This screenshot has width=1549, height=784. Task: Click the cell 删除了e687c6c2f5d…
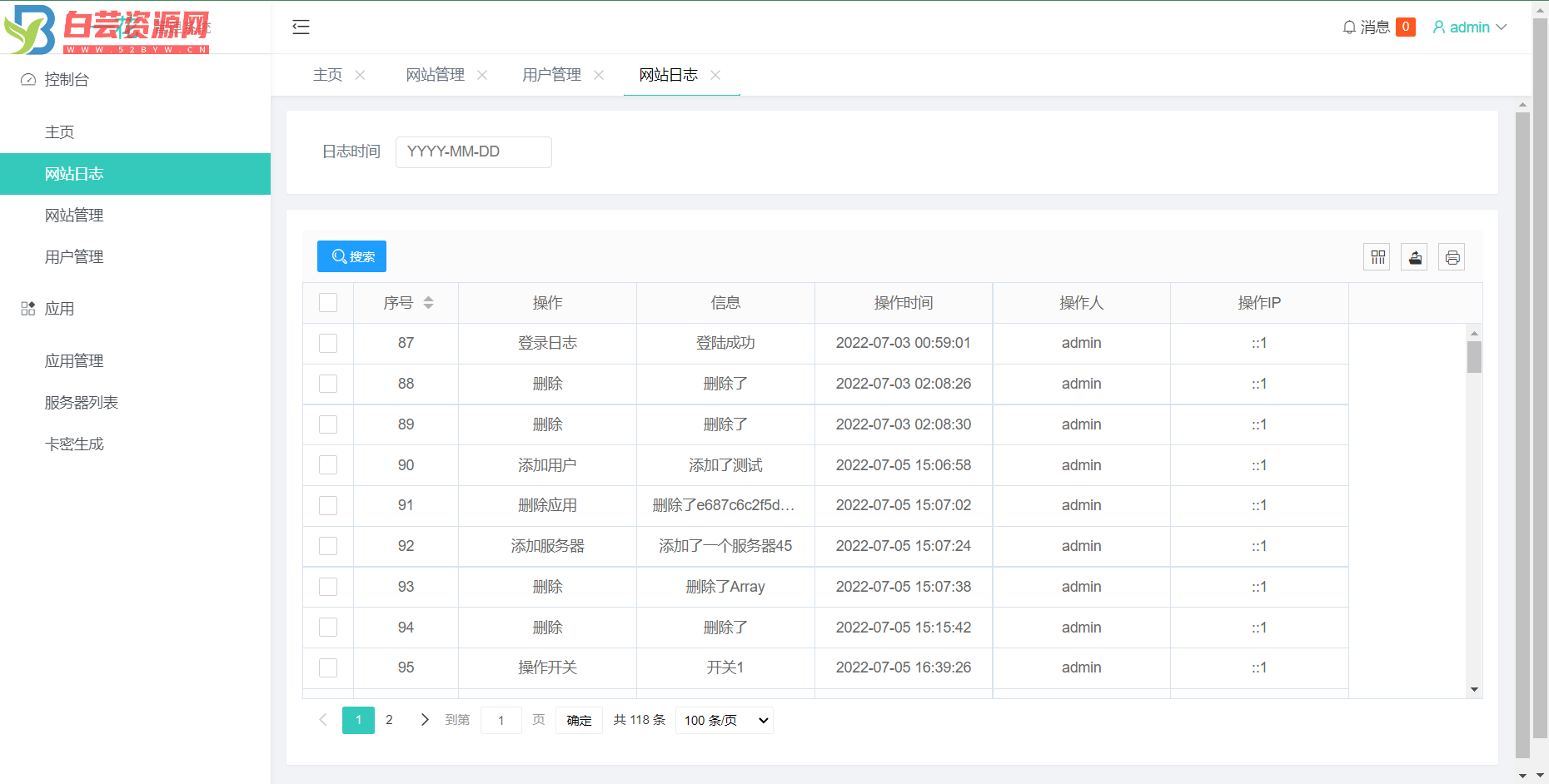(x=725, y=505)
